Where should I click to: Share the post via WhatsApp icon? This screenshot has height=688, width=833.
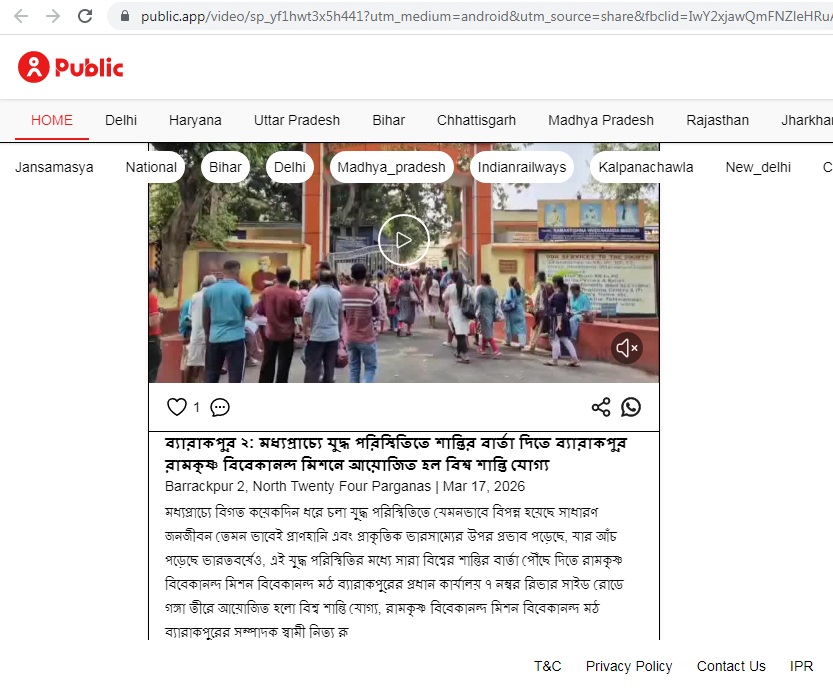pyautogui.click(x=631, y=407)
